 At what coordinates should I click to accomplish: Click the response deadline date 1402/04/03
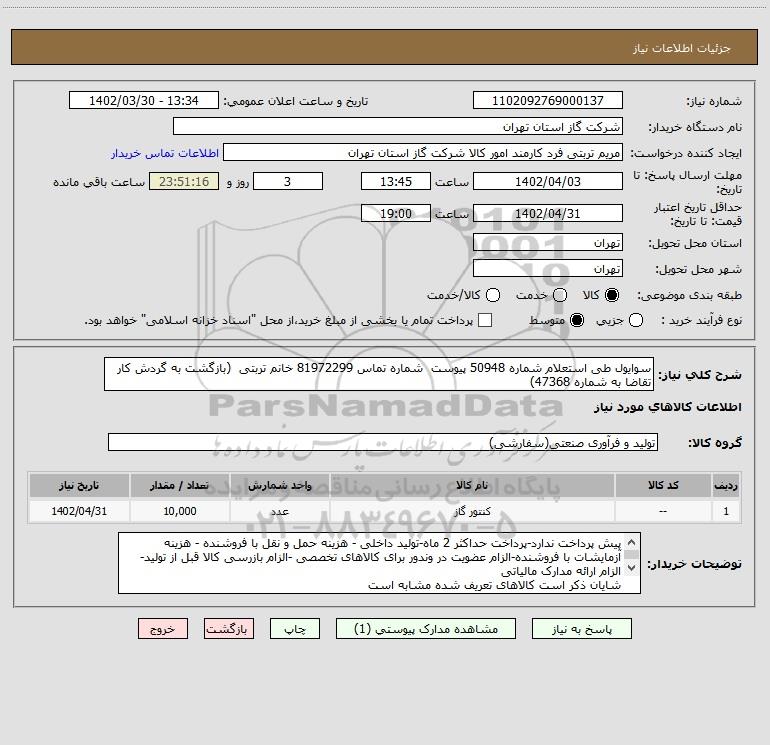click(x=548, y=182)
